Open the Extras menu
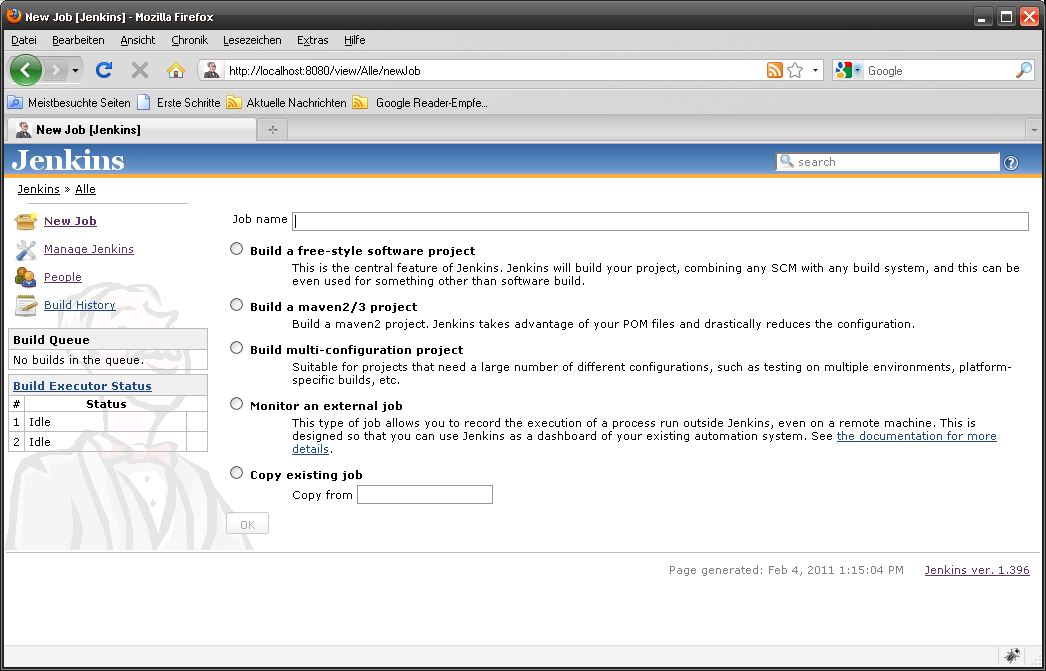 312,40
